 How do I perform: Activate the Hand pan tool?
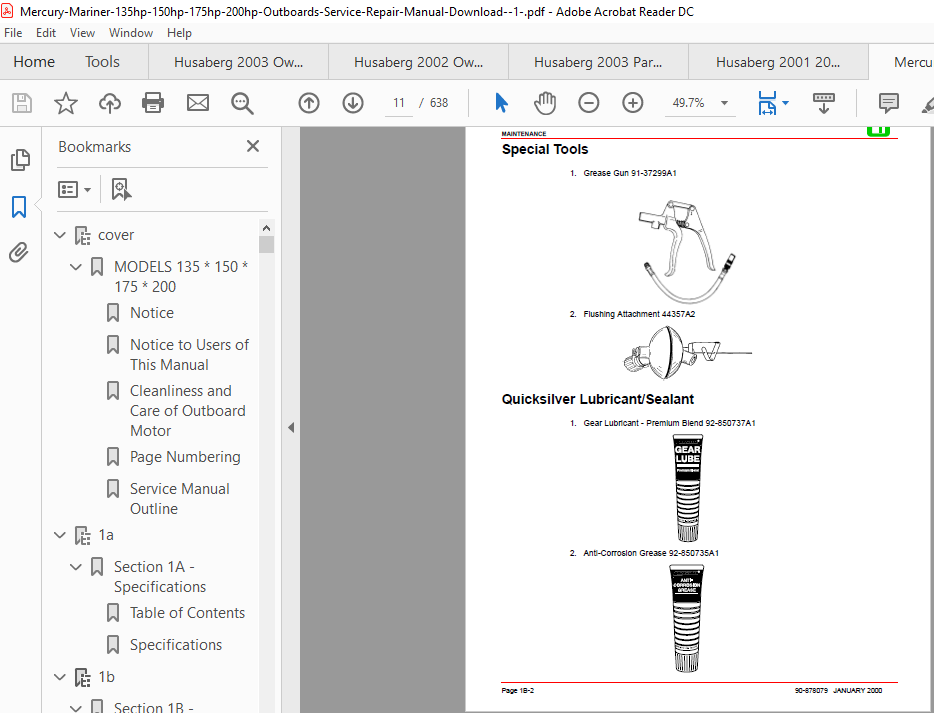point(544,103)
